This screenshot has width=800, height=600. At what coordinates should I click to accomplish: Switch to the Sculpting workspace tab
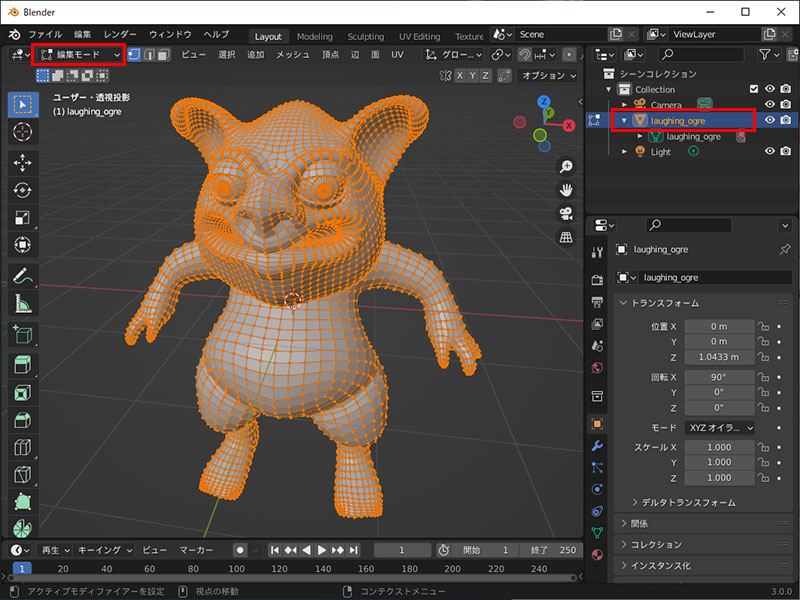(365, 37)
